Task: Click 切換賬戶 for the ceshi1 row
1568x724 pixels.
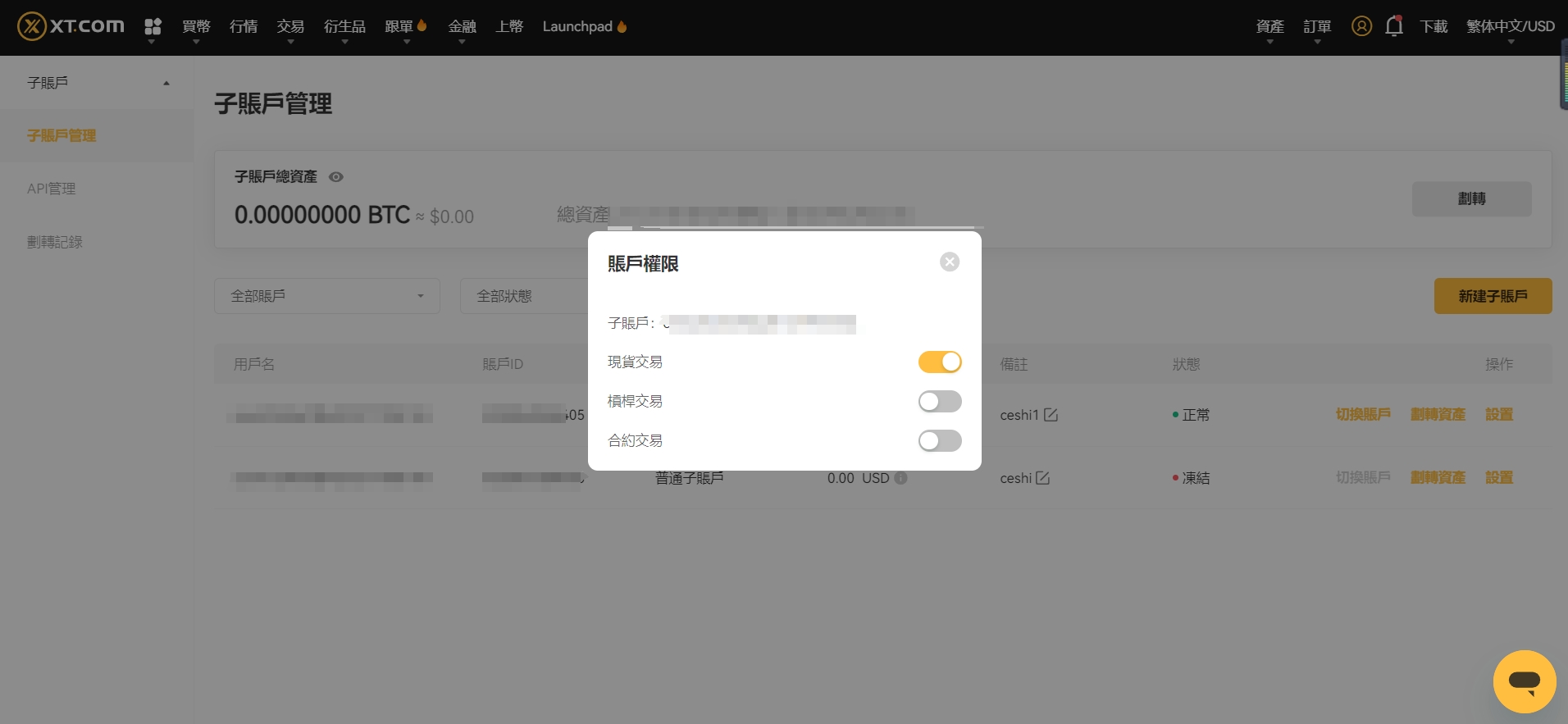Action: point(1363,415)
